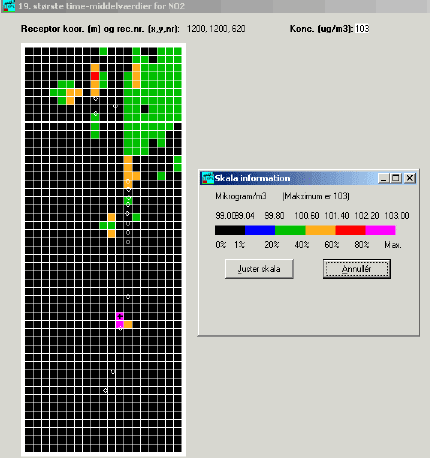431x458 pixels.
Task: Maximize the Skala information dialog
Action: click(395, 178)
